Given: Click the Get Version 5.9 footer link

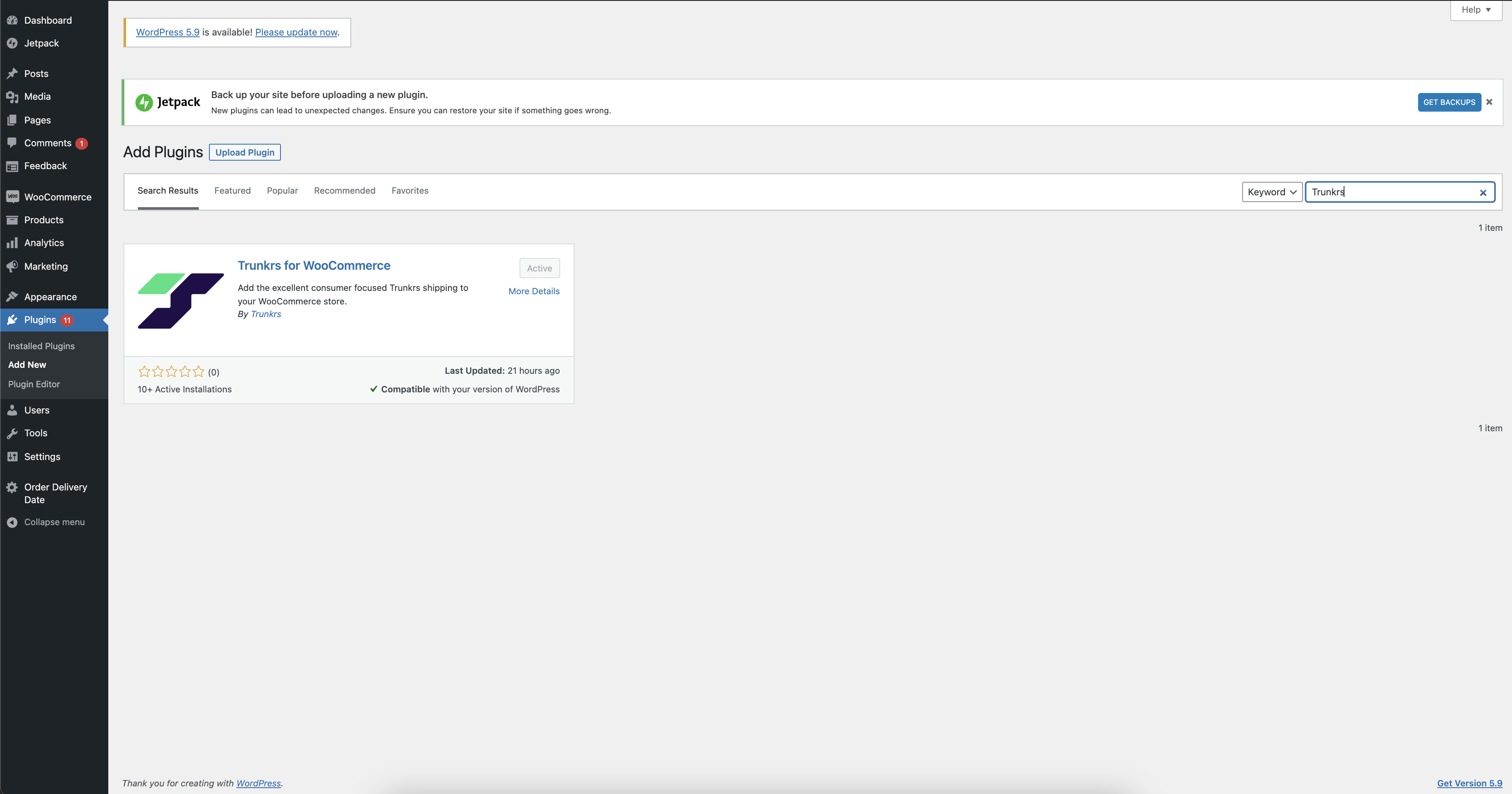Looking at the screenshot, I should pos(1469,783).
